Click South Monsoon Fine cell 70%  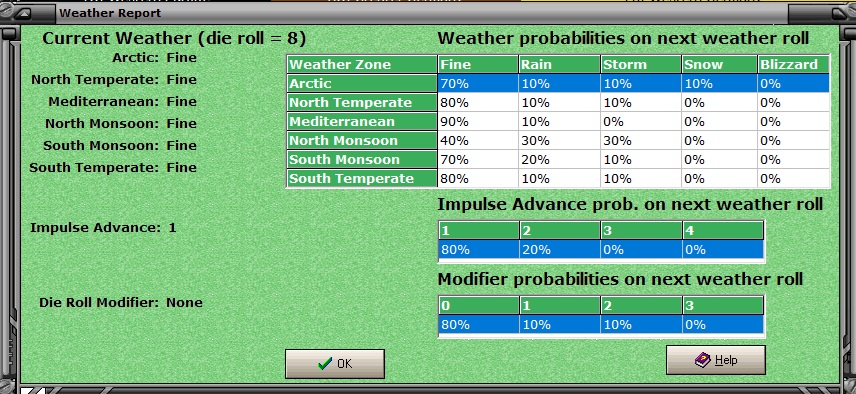(x=478, y=160)
